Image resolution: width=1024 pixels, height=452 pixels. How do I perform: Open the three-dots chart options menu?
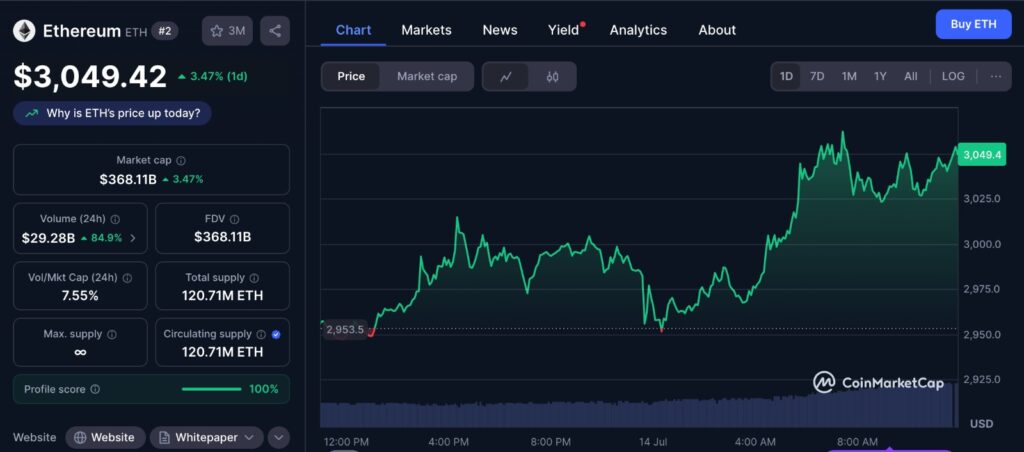tap(996, 76)
